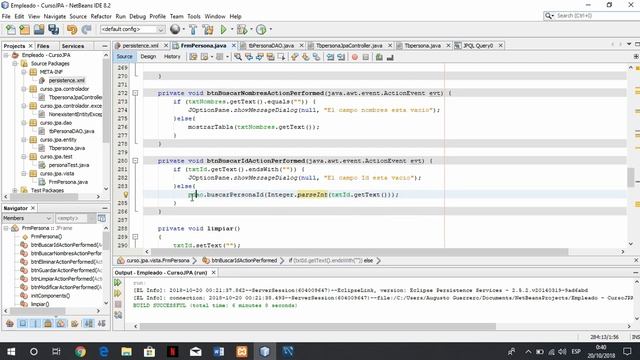Click the Toggle Bookmark editor icon

coord(316,57)
